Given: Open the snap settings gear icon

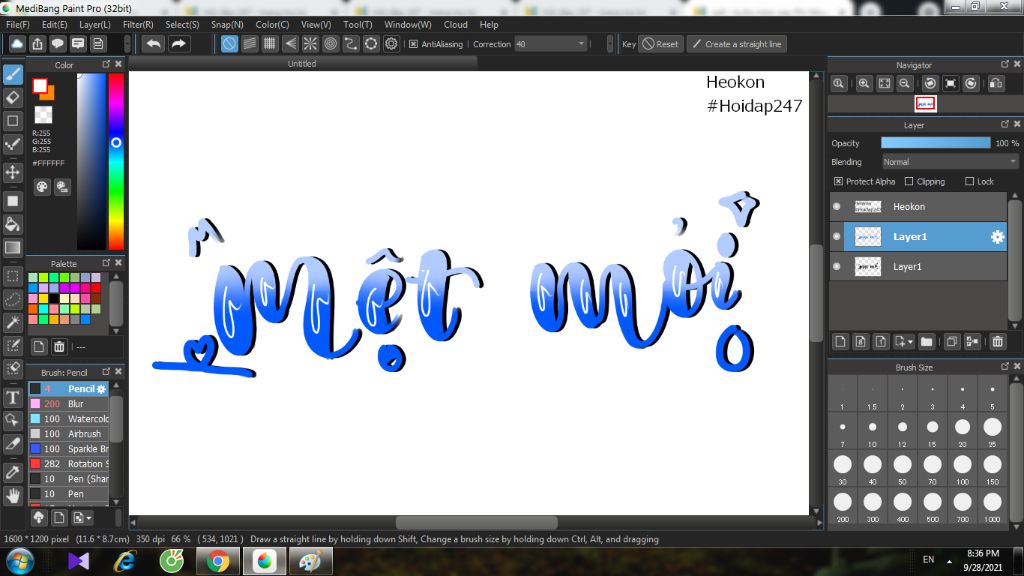Looking at the screenshot, I should 391,44.
